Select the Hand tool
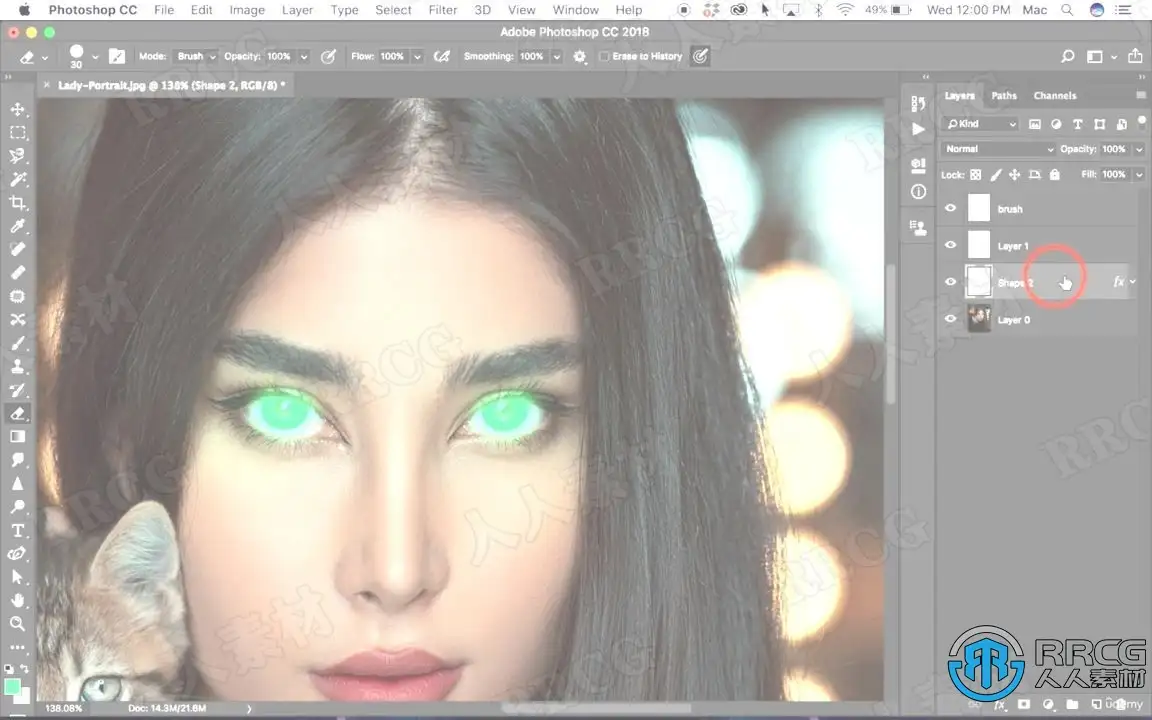This screenshot has height=720, width=1152. click(17, 600)
